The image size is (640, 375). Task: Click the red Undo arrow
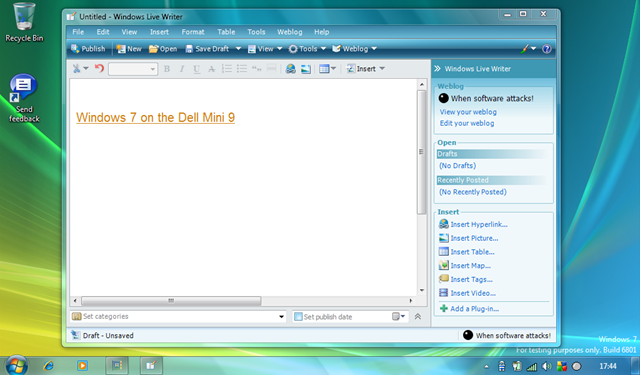pos(99,68)
